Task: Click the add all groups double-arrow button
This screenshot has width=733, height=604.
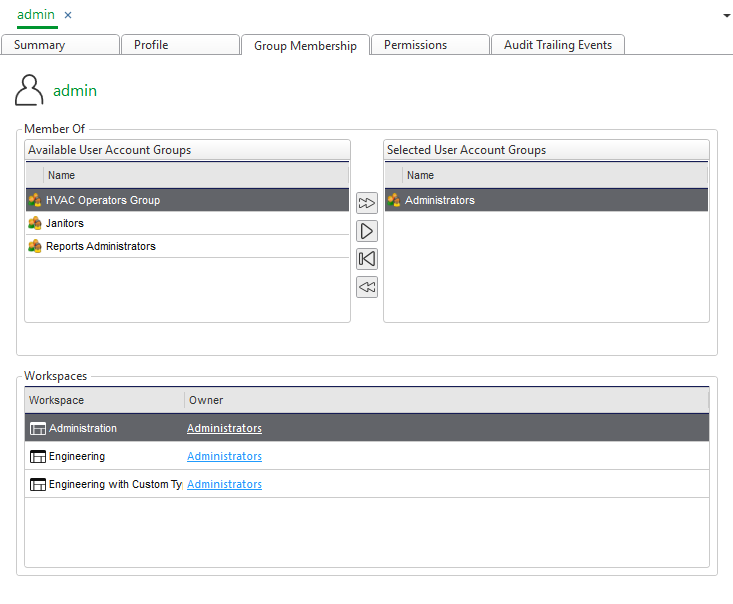Action: (367, 203)
